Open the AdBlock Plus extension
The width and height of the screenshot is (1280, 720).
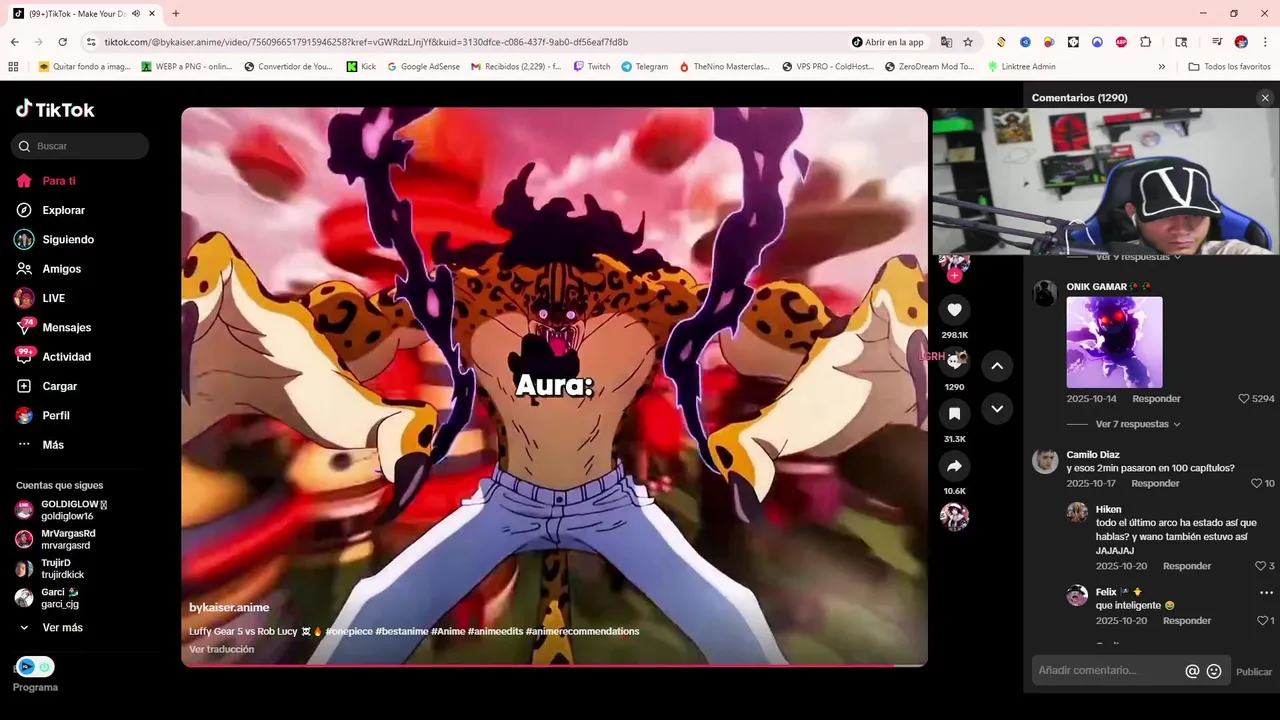[x=1121, y=42]
